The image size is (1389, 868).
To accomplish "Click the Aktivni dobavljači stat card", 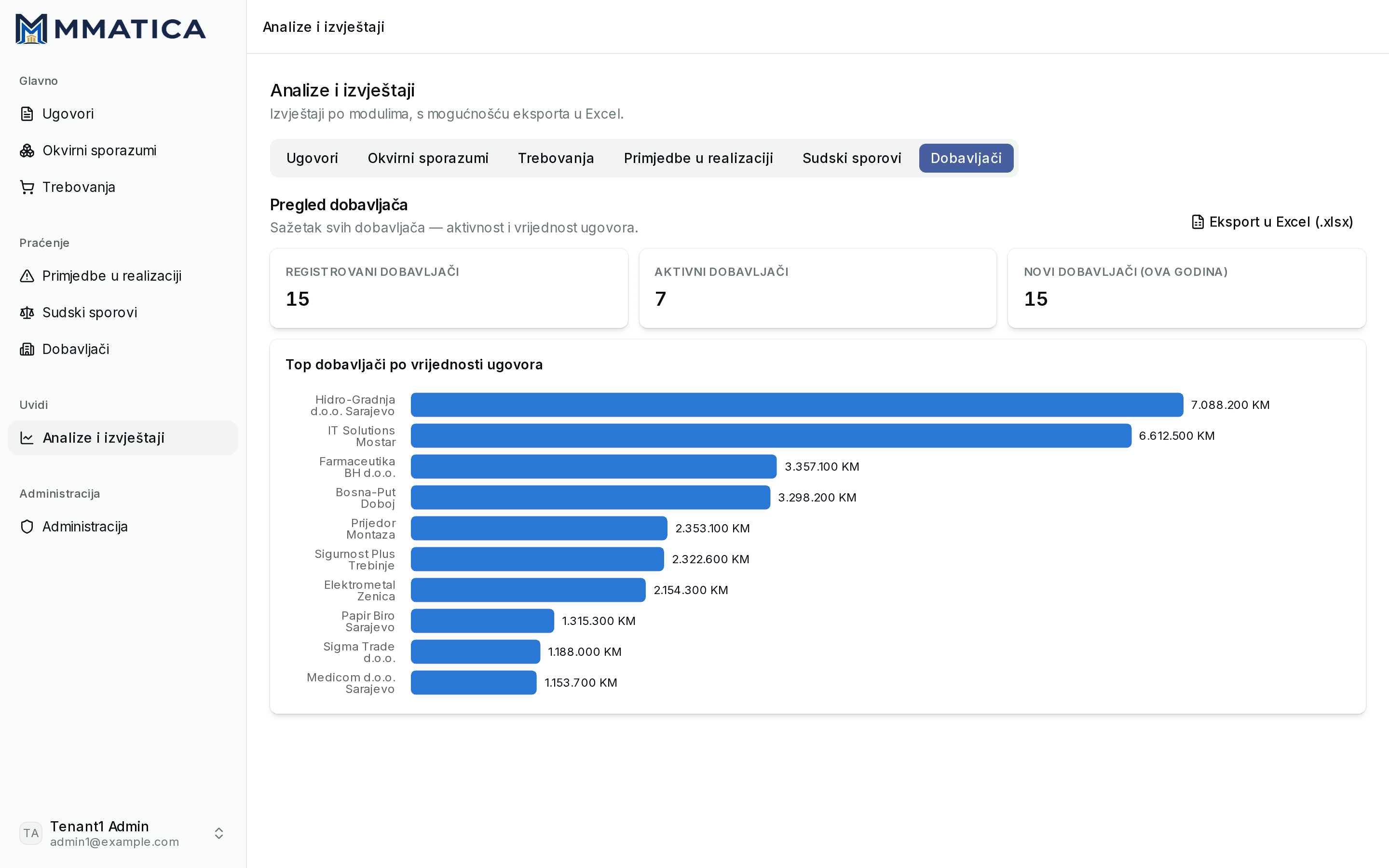I will [x=817, y=288].
